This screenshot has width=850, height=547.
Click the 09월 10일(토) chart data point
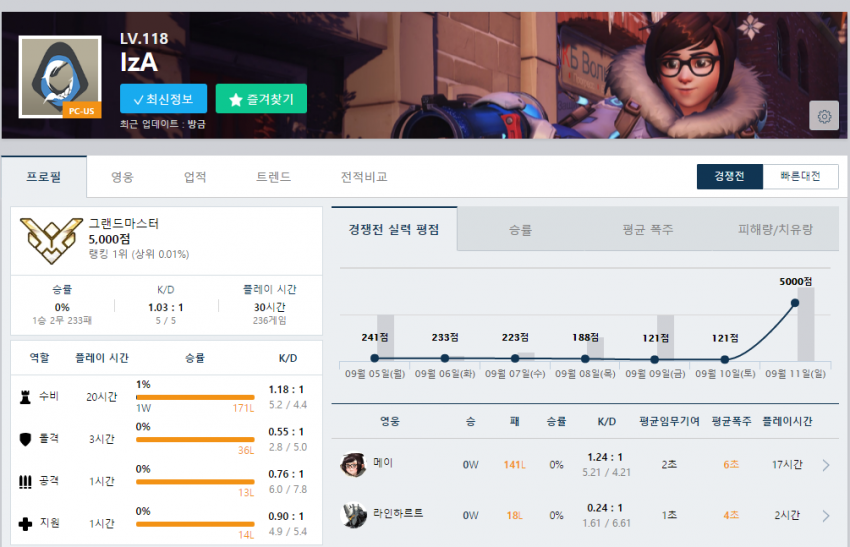725,359
